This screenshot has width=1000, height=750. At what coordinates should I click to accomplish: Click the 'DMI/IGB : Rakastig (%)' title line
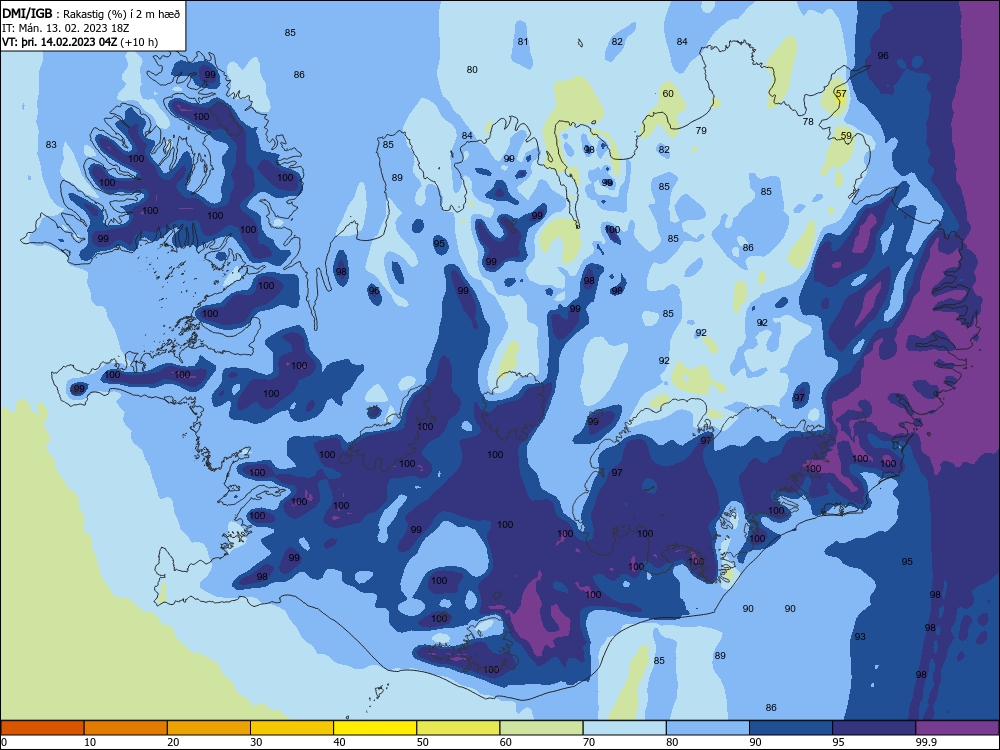(x=91, y=14)
